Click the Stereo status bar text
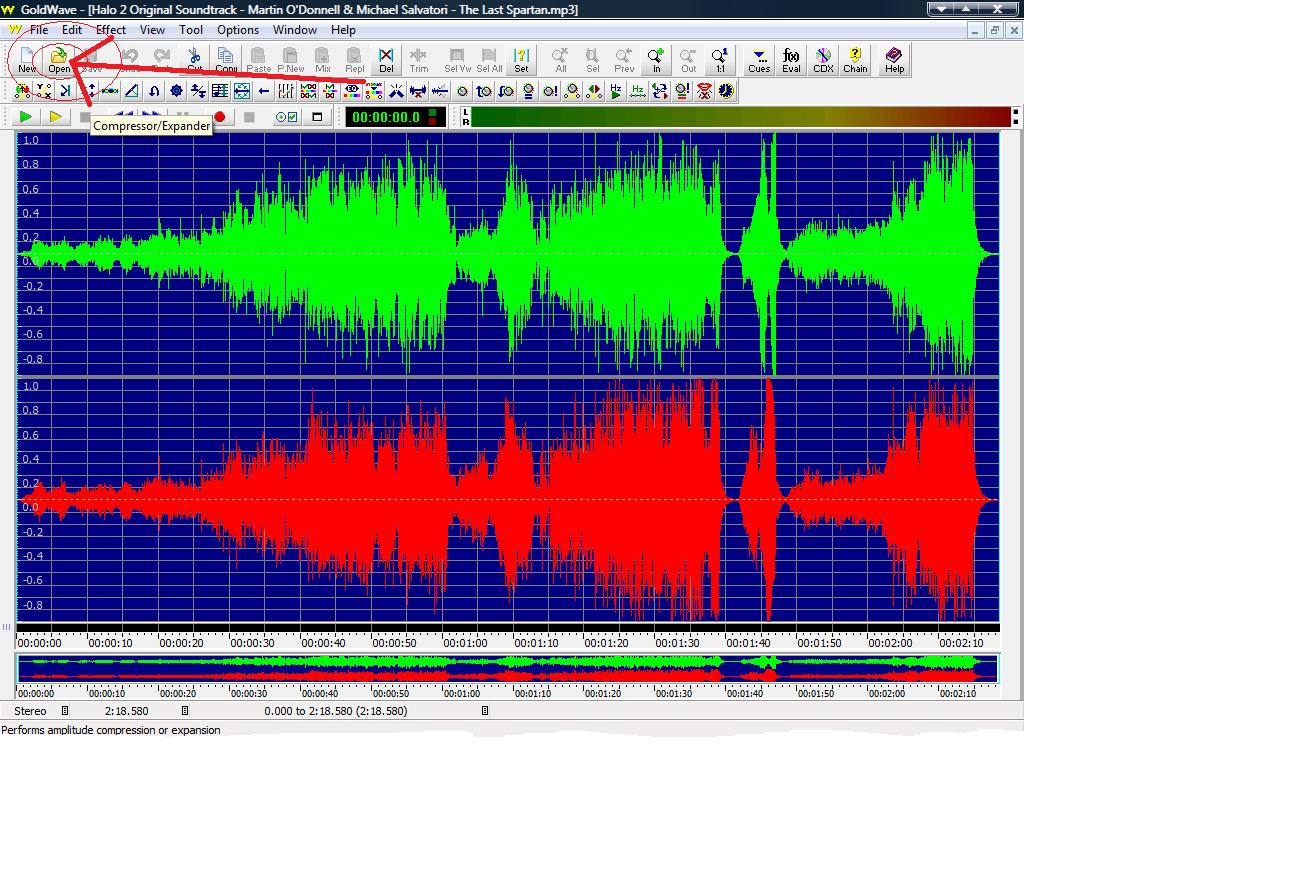The width and height of the screenshot is (1303, 891). pos(30,711)
